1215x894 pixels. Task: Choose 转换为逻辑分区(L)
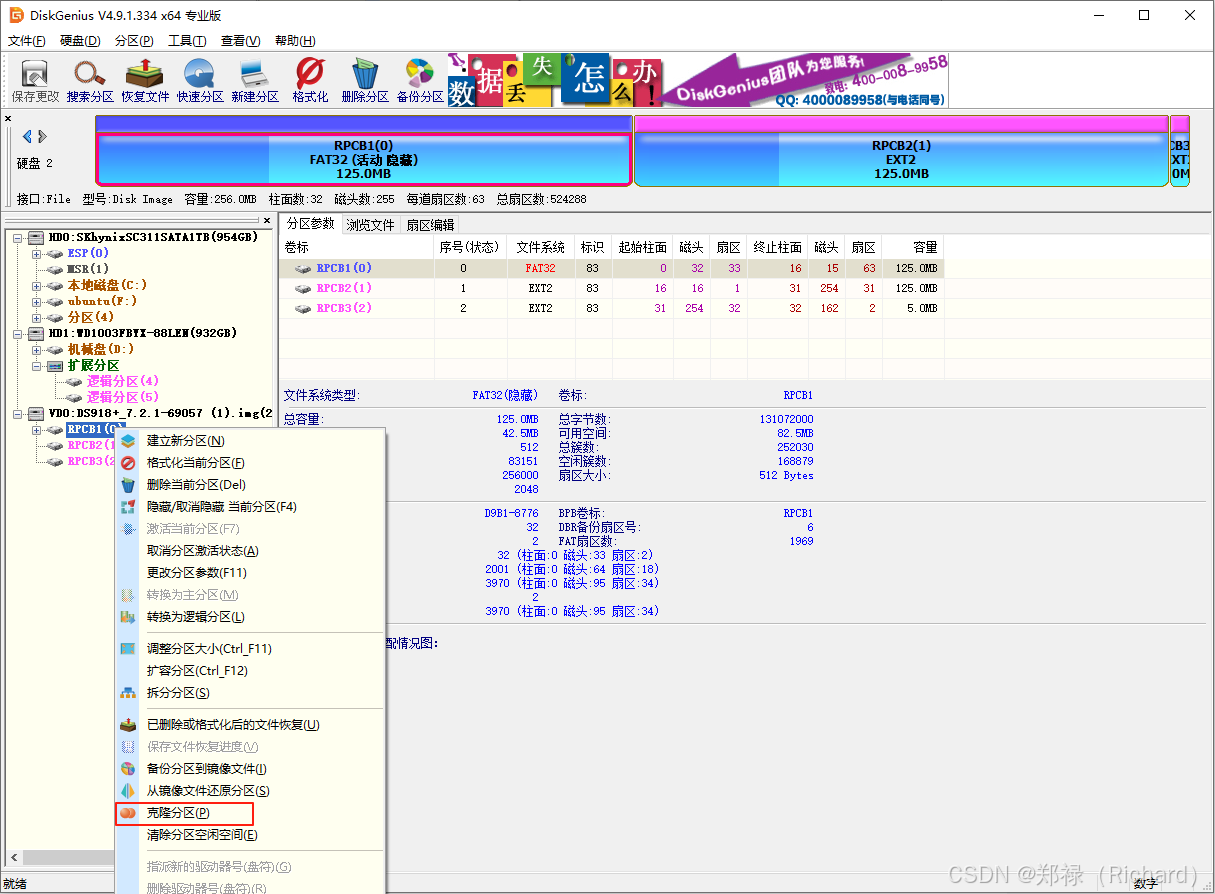(250, 616)
